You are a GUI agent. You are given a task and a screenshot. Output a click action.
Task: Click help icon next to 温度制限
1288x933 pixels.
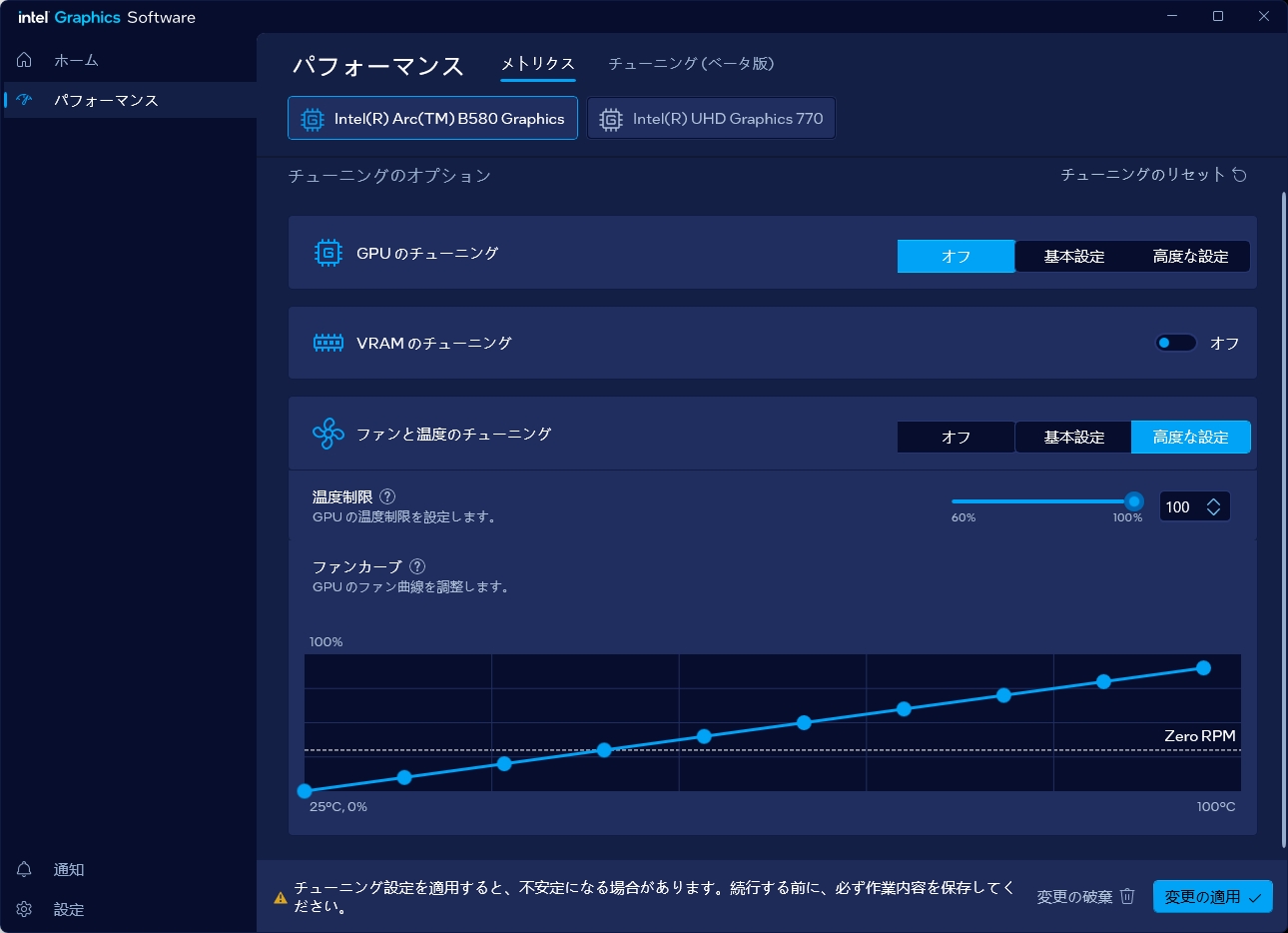(x=387, y=496)
